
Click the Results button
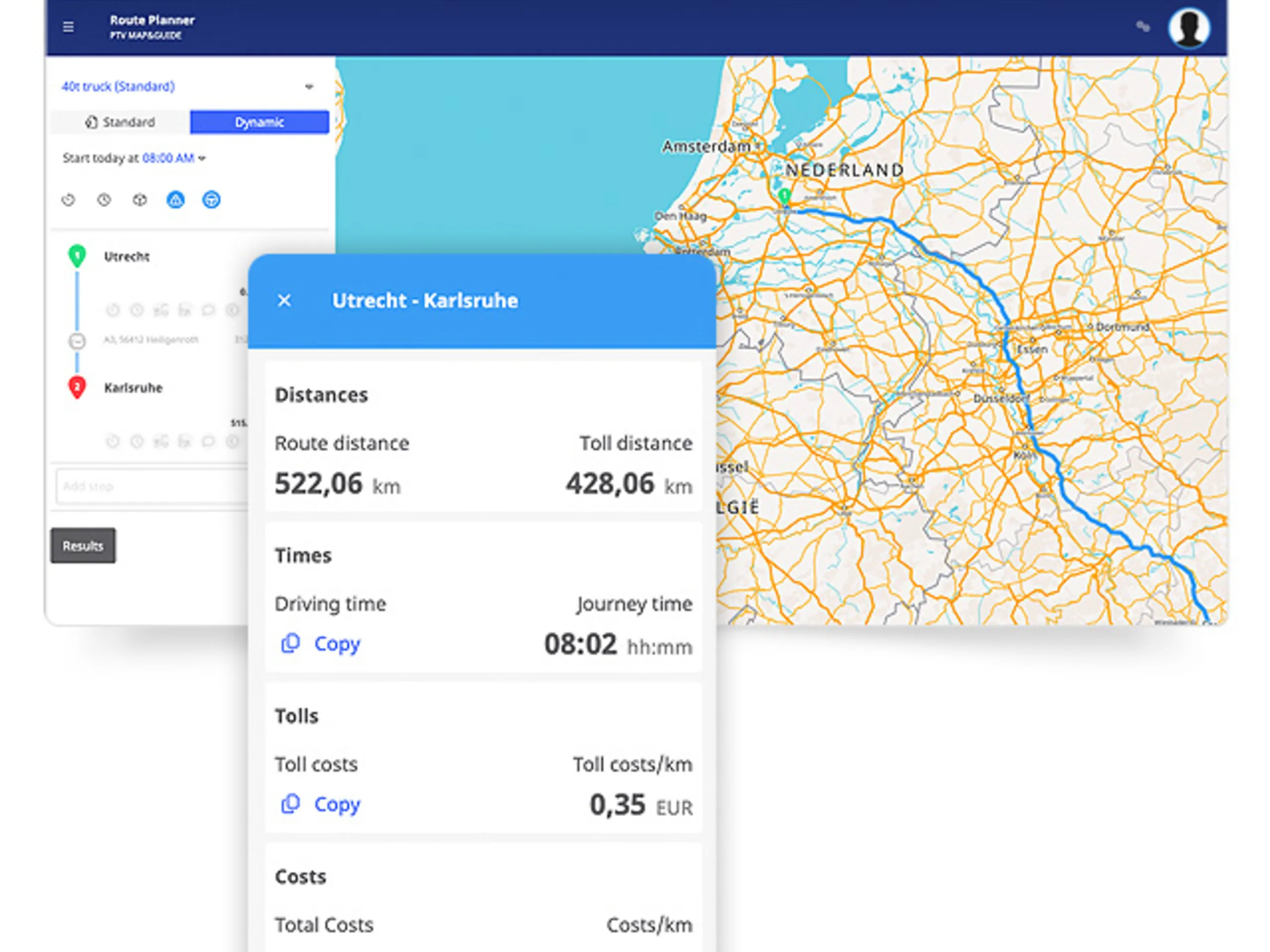coord(83,546)
